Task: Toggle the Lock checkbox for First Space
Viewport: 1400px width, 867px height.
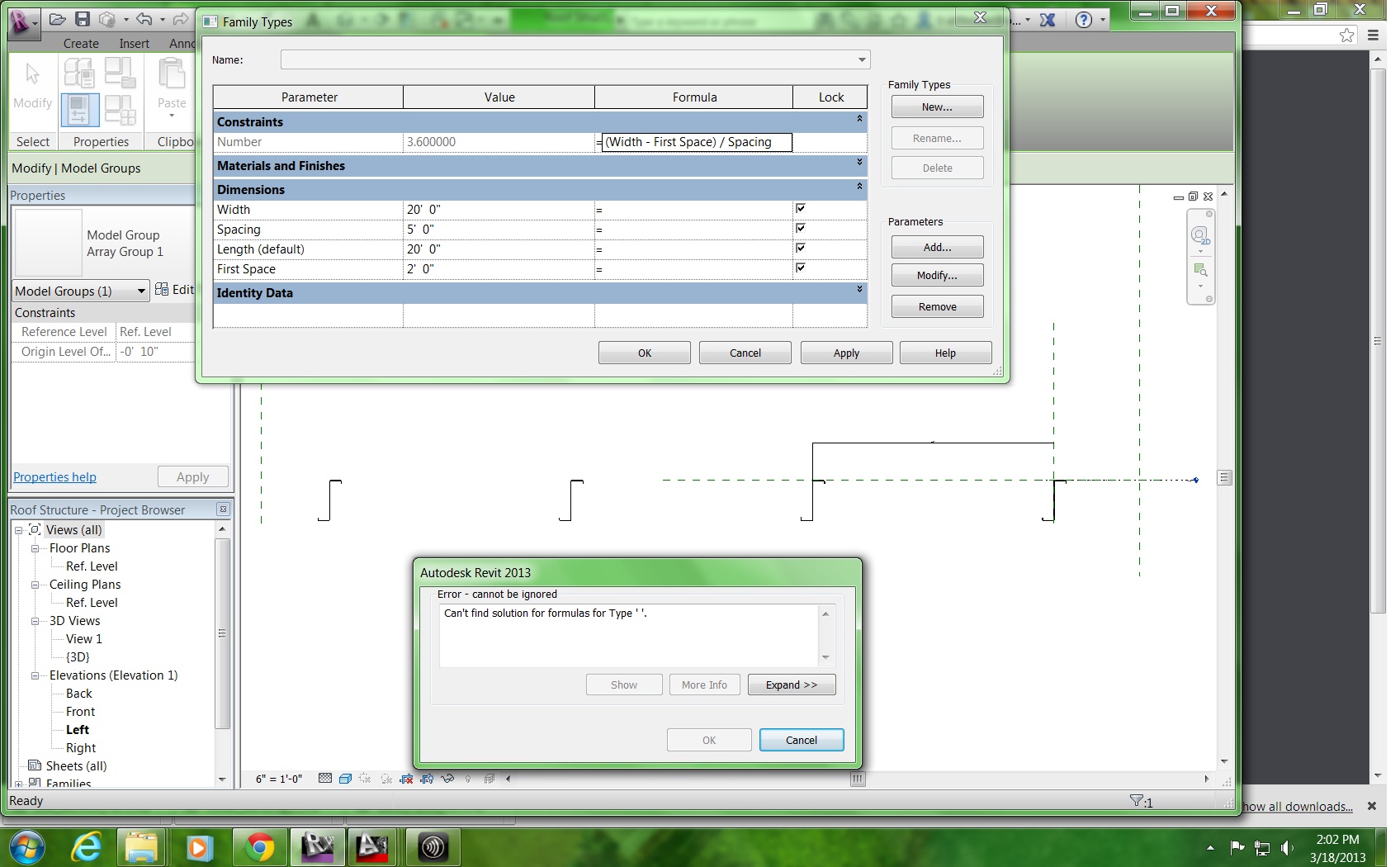Action: pyautogui.click(x=800, y=268)
